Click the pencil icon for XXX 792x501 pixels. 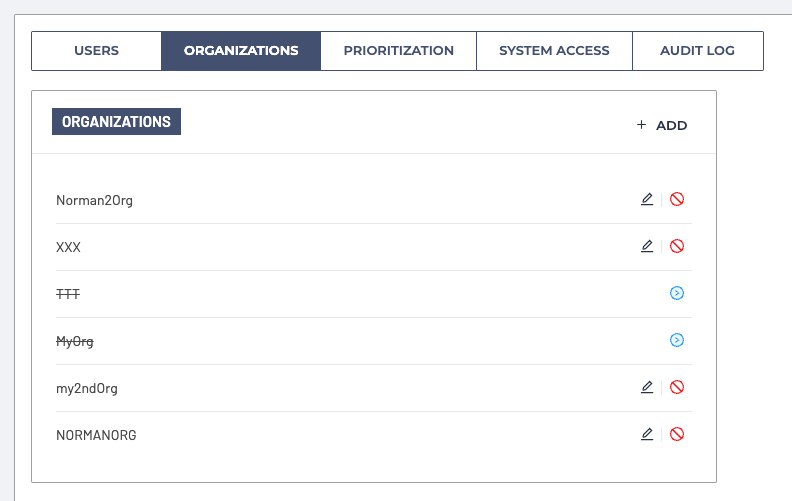point(647,246)
